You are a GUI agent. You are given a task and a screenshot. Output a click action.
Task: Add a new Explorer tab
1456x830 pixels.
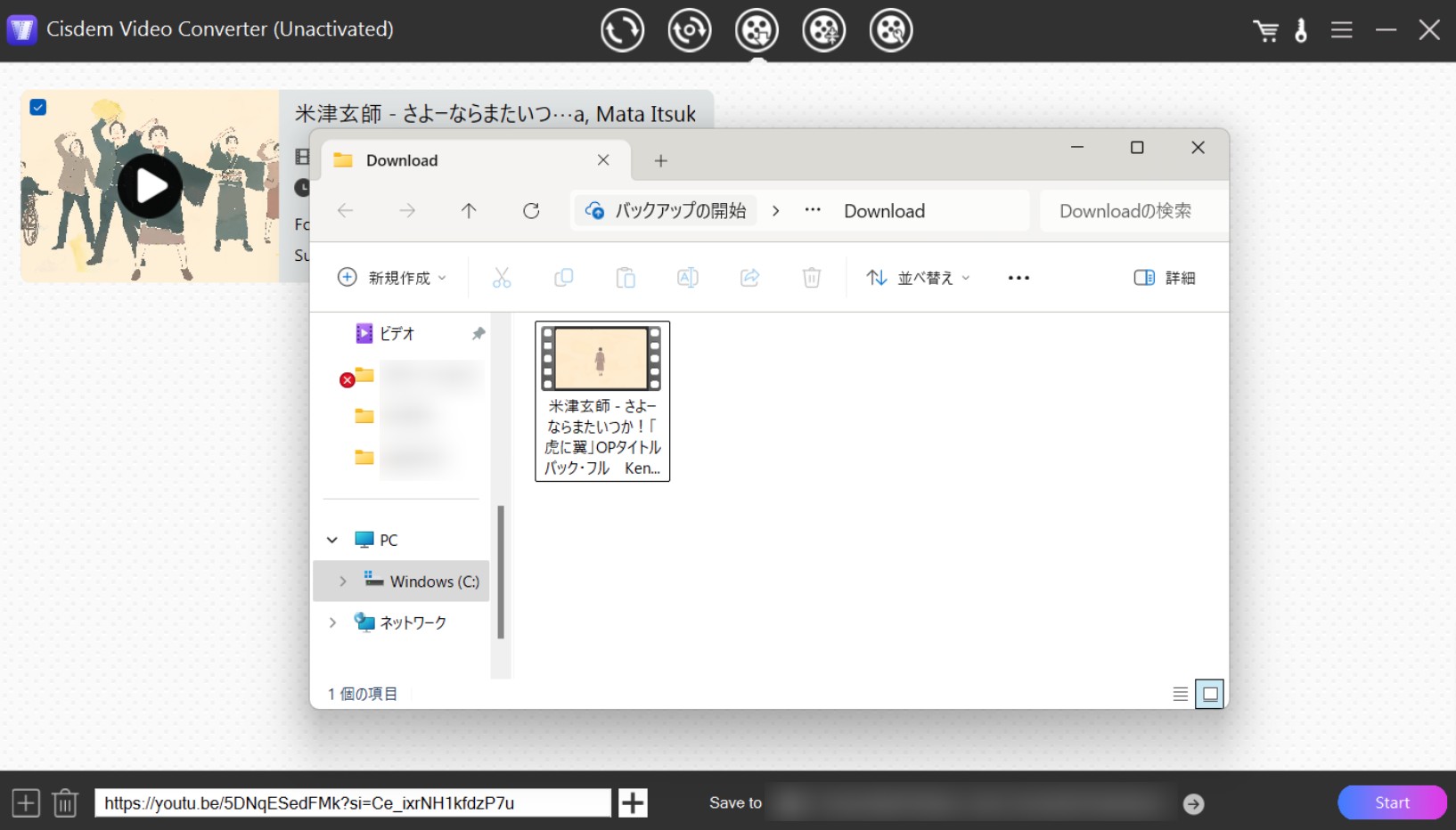point(660,160)
